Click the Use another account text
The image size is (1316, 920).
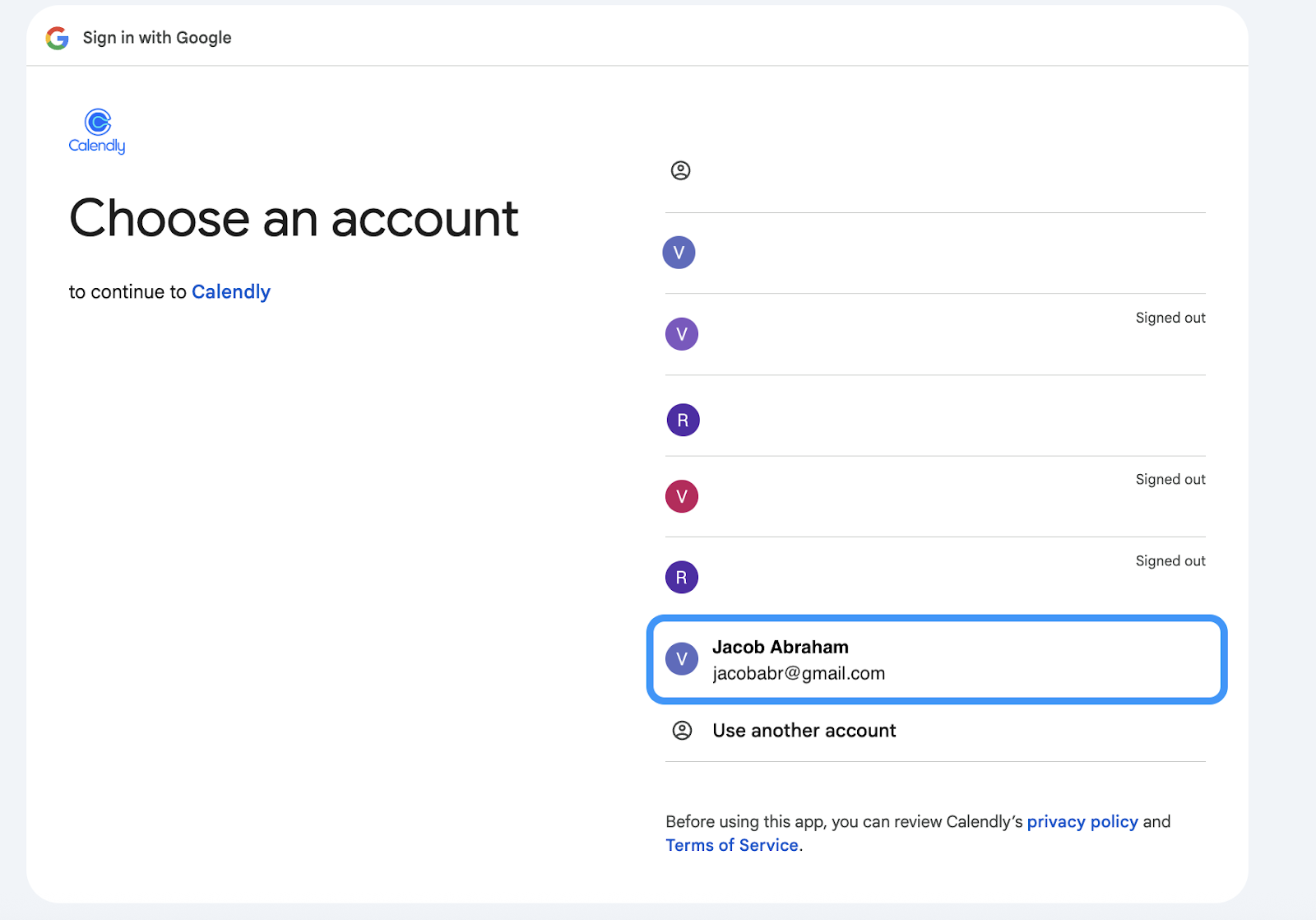[x=804, y=731]
